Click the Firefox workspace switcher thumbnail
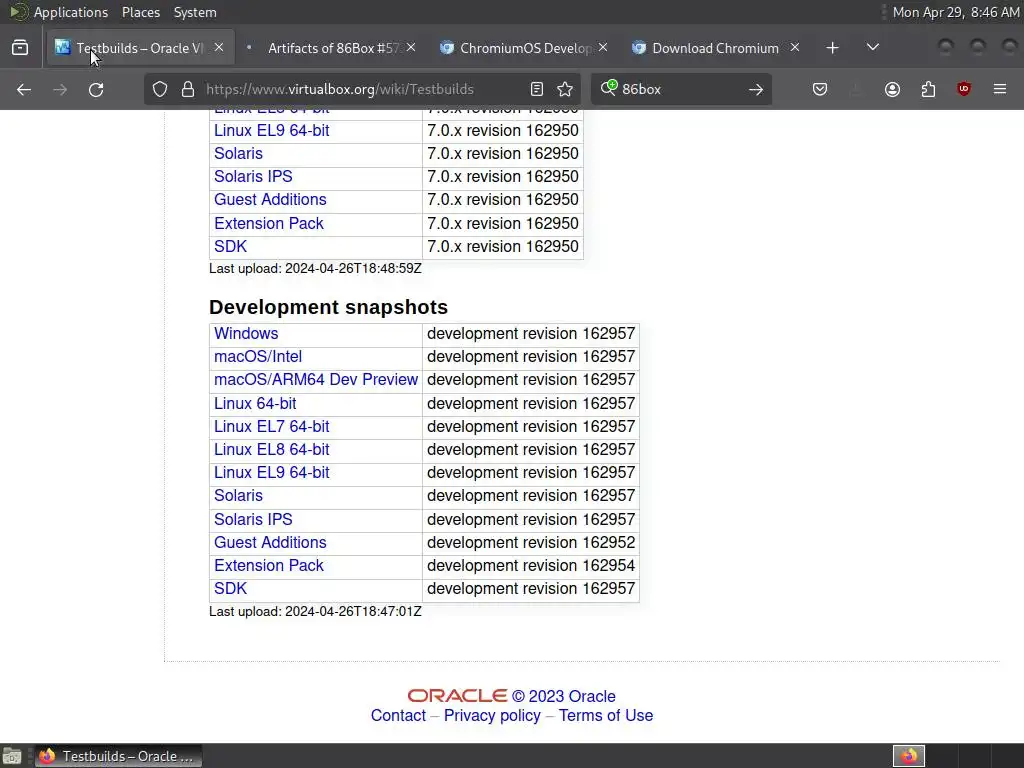Image resolution: width=1024 pixels, height=768 pixels. tap(909, 756)
